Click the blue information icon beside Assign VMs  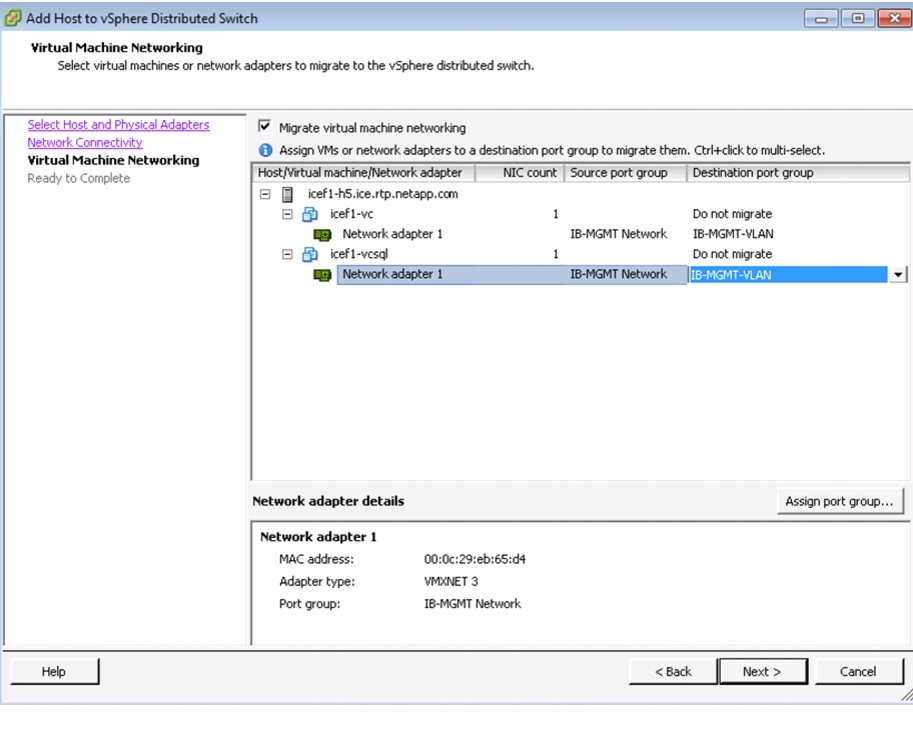point(266,150)
